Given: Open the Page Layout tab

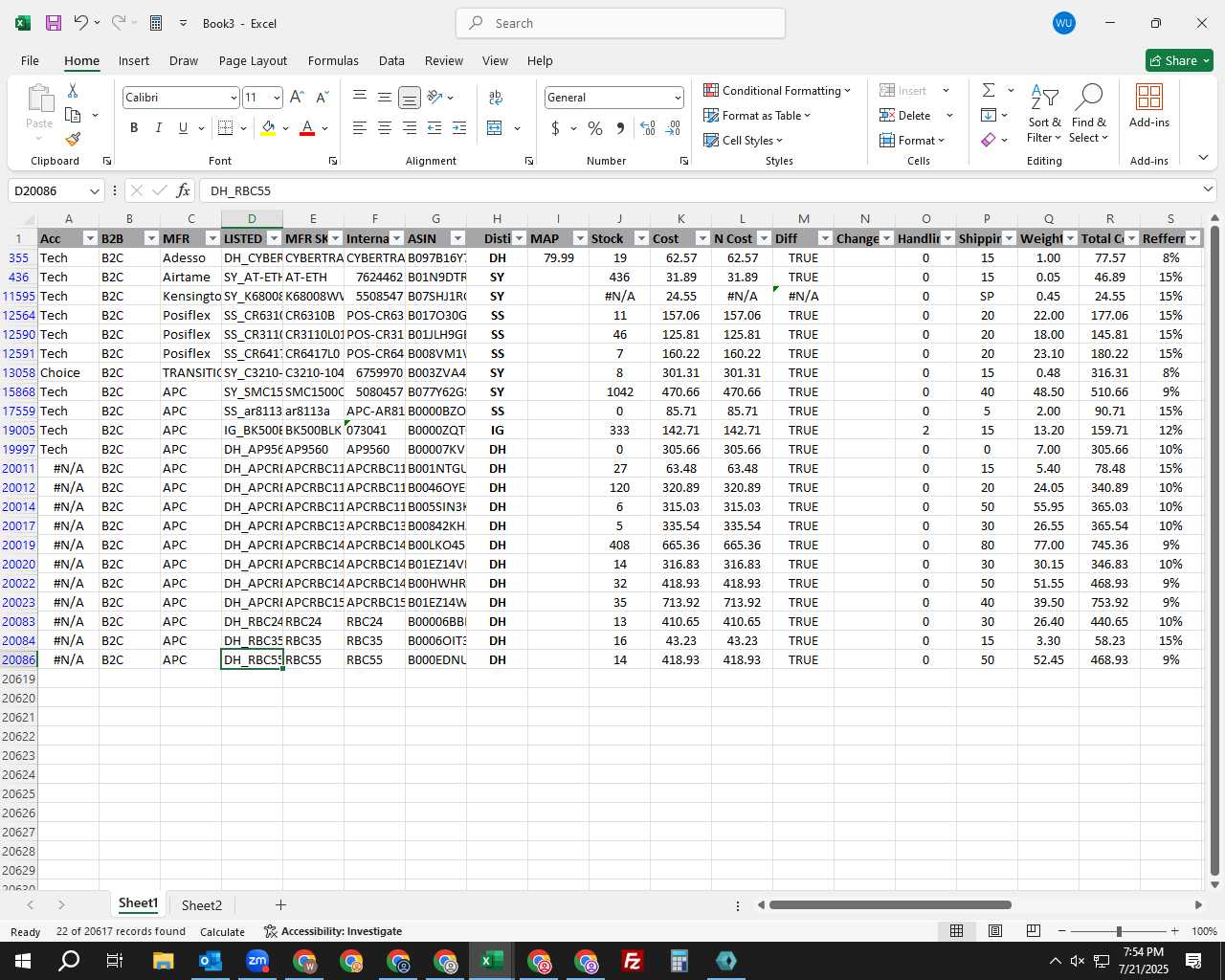Looking at the screenshot, I should pos(253,60).
